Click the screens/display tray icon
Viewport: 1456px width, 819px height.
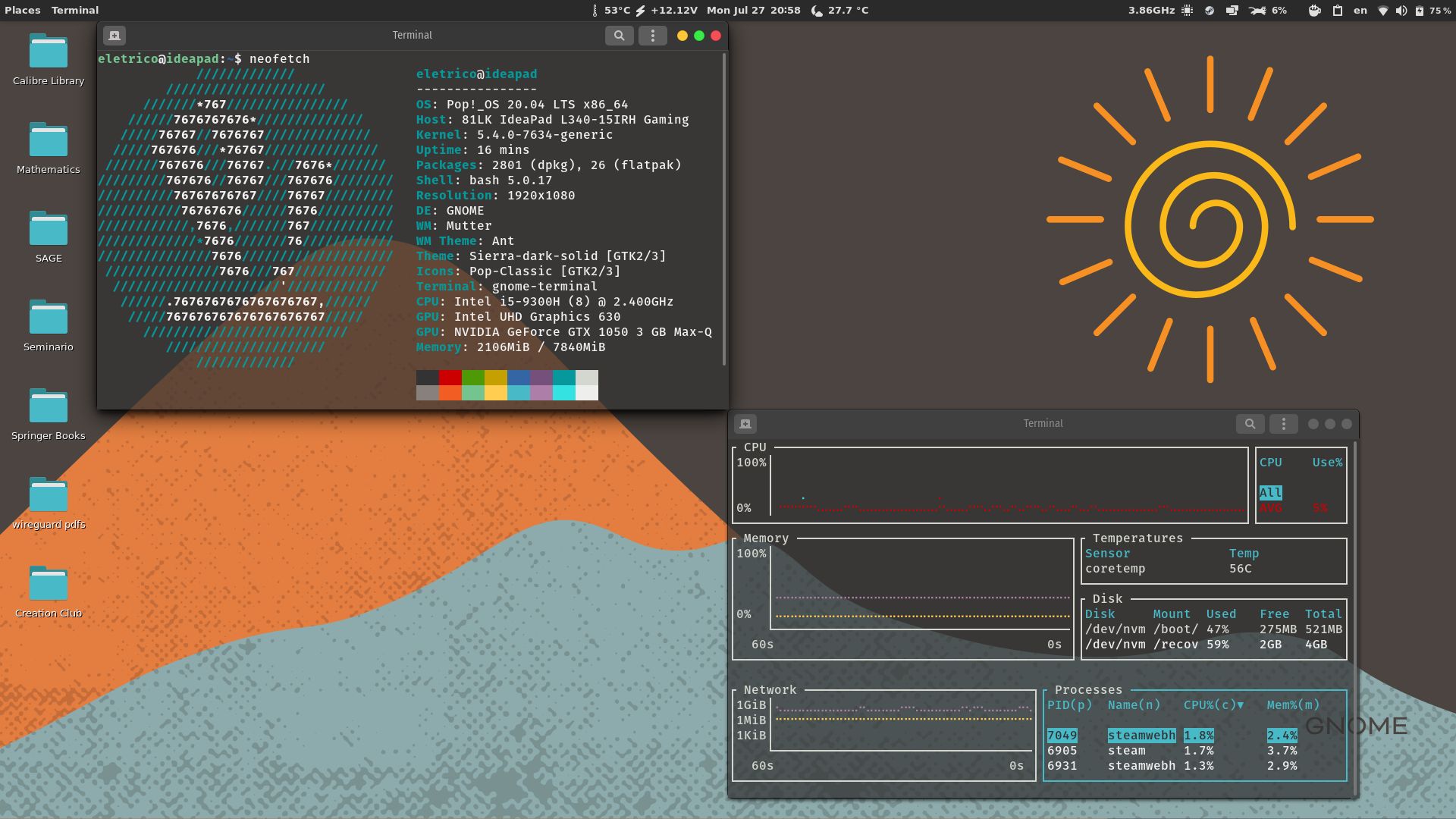(x=1232, y=11)
